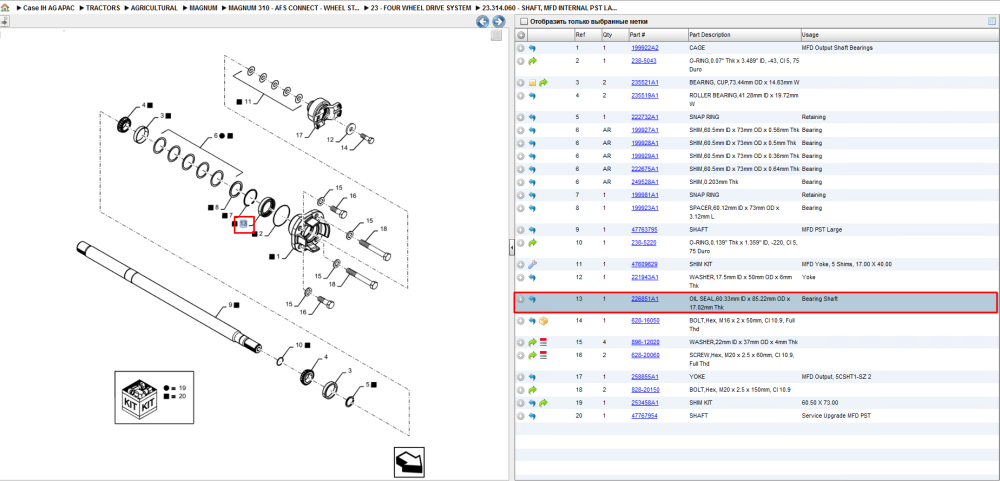Select callout 1 cage label in diagram
1000x481 pixels.
point(277,256)
